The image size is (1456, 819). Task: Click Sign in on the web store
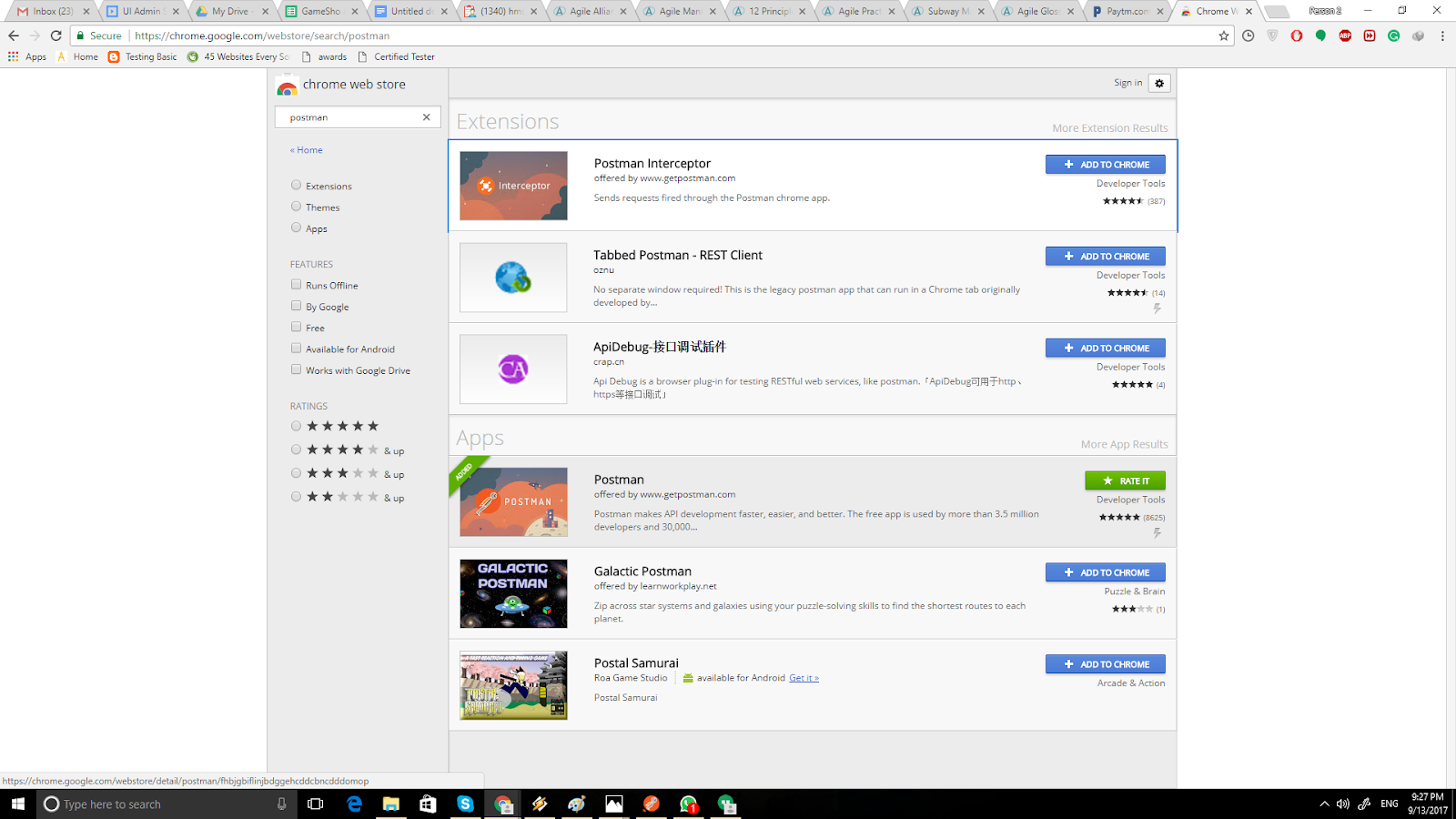tap(1127, 83)
